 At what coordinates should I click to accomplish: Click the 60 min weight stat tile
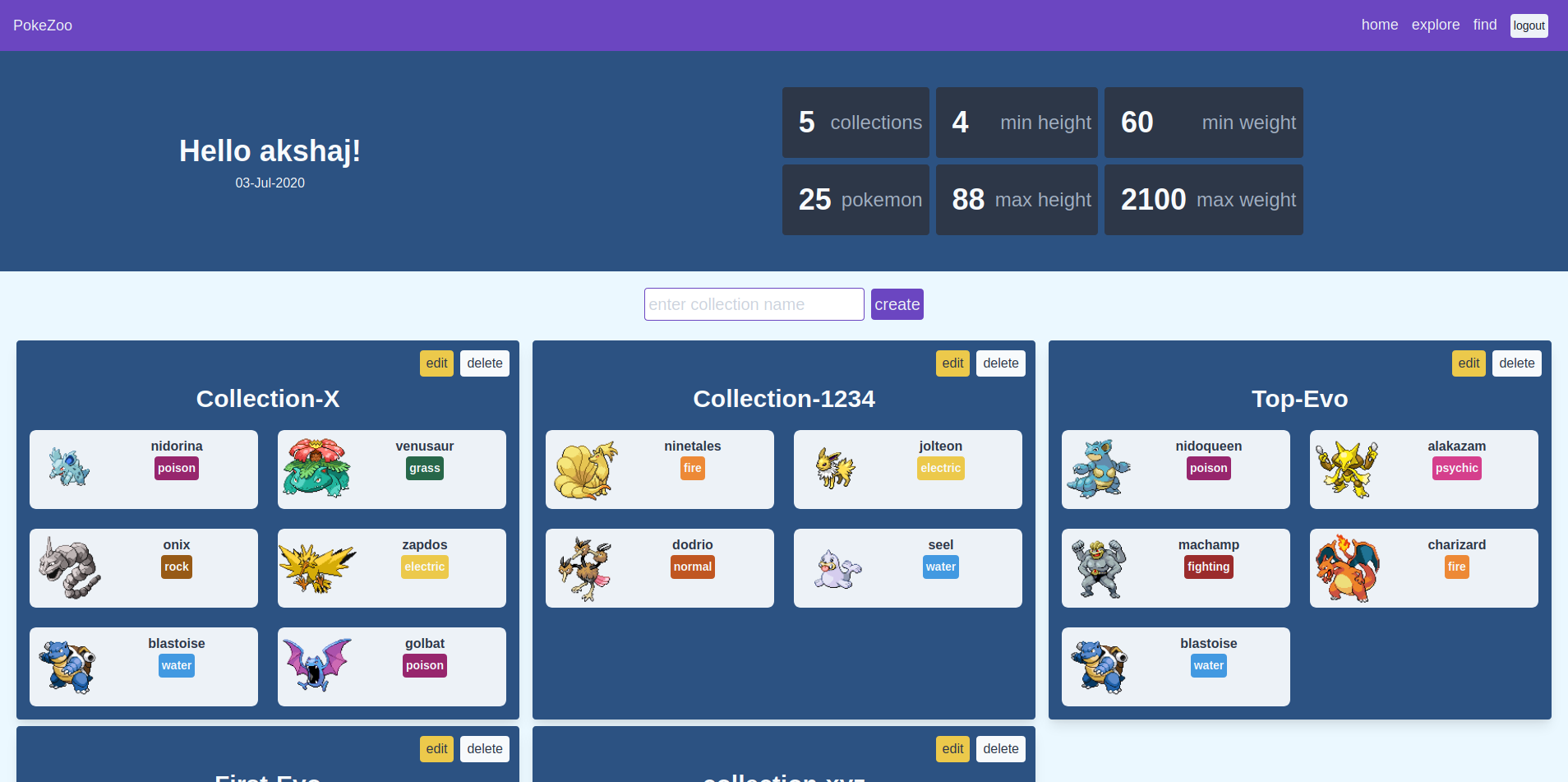(1204, 123)
